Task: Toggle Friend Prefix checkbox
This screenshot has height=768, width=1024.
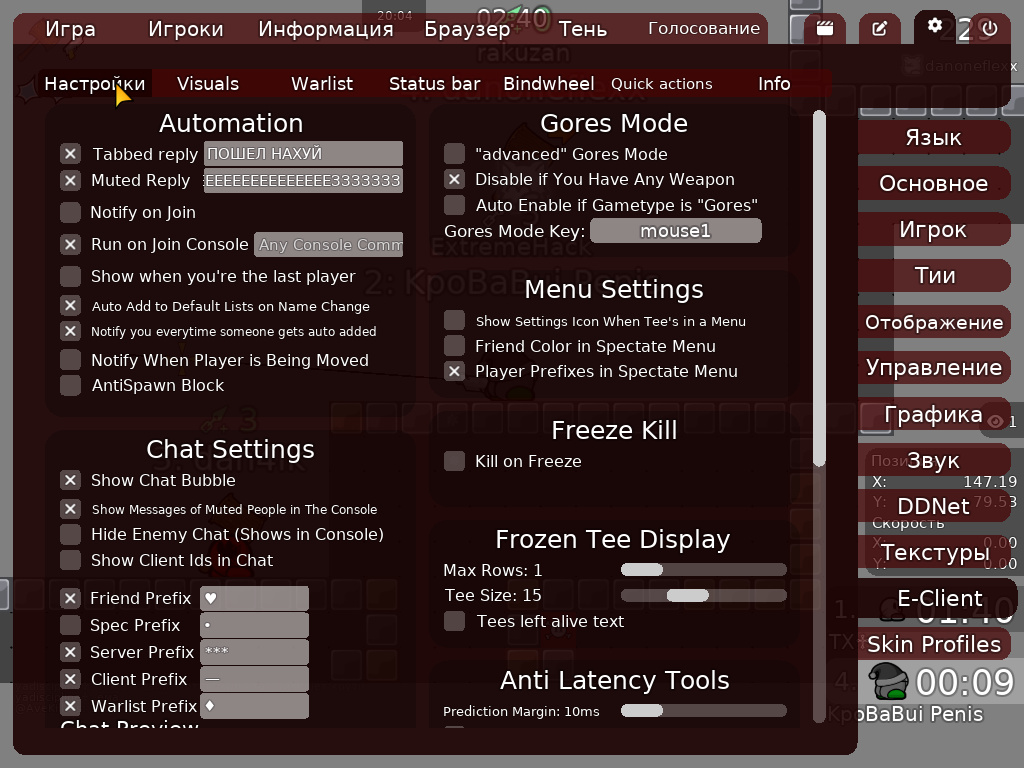Action: click(x=71, y=598)
